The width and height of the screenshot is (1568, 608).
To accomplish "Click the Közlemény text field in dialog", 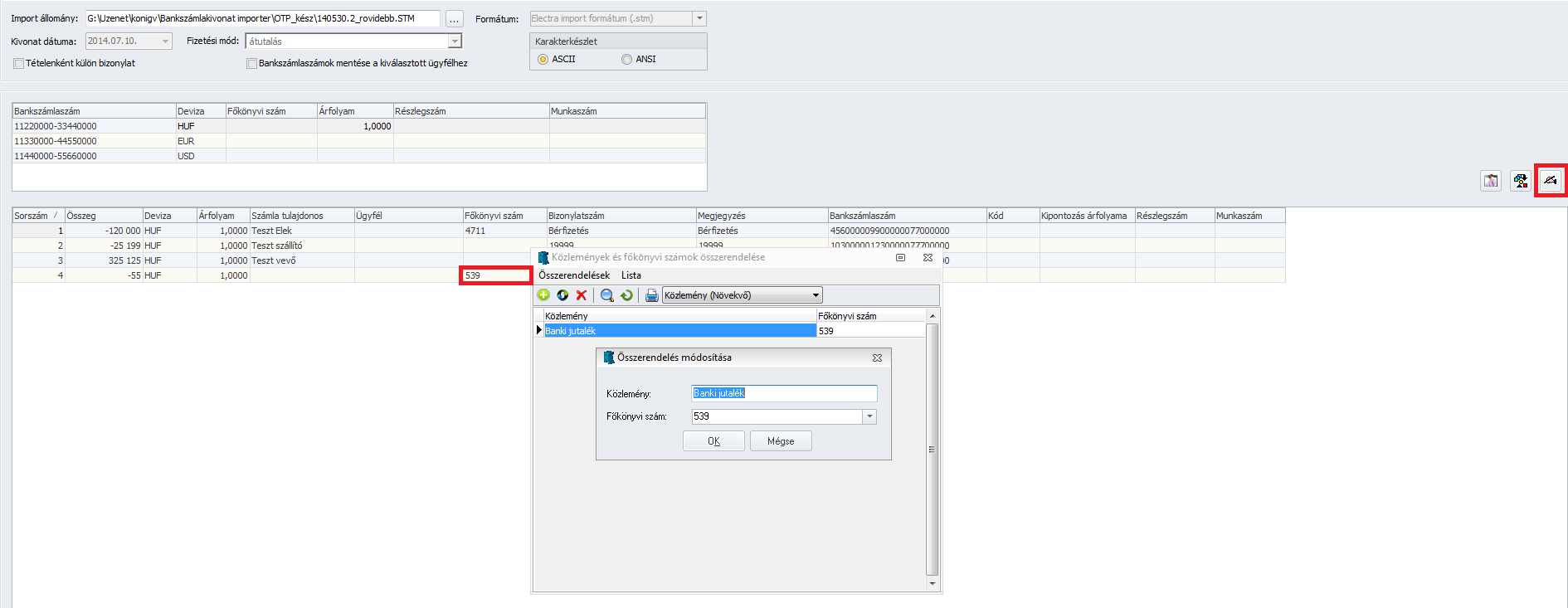I will tap(784, 393).
